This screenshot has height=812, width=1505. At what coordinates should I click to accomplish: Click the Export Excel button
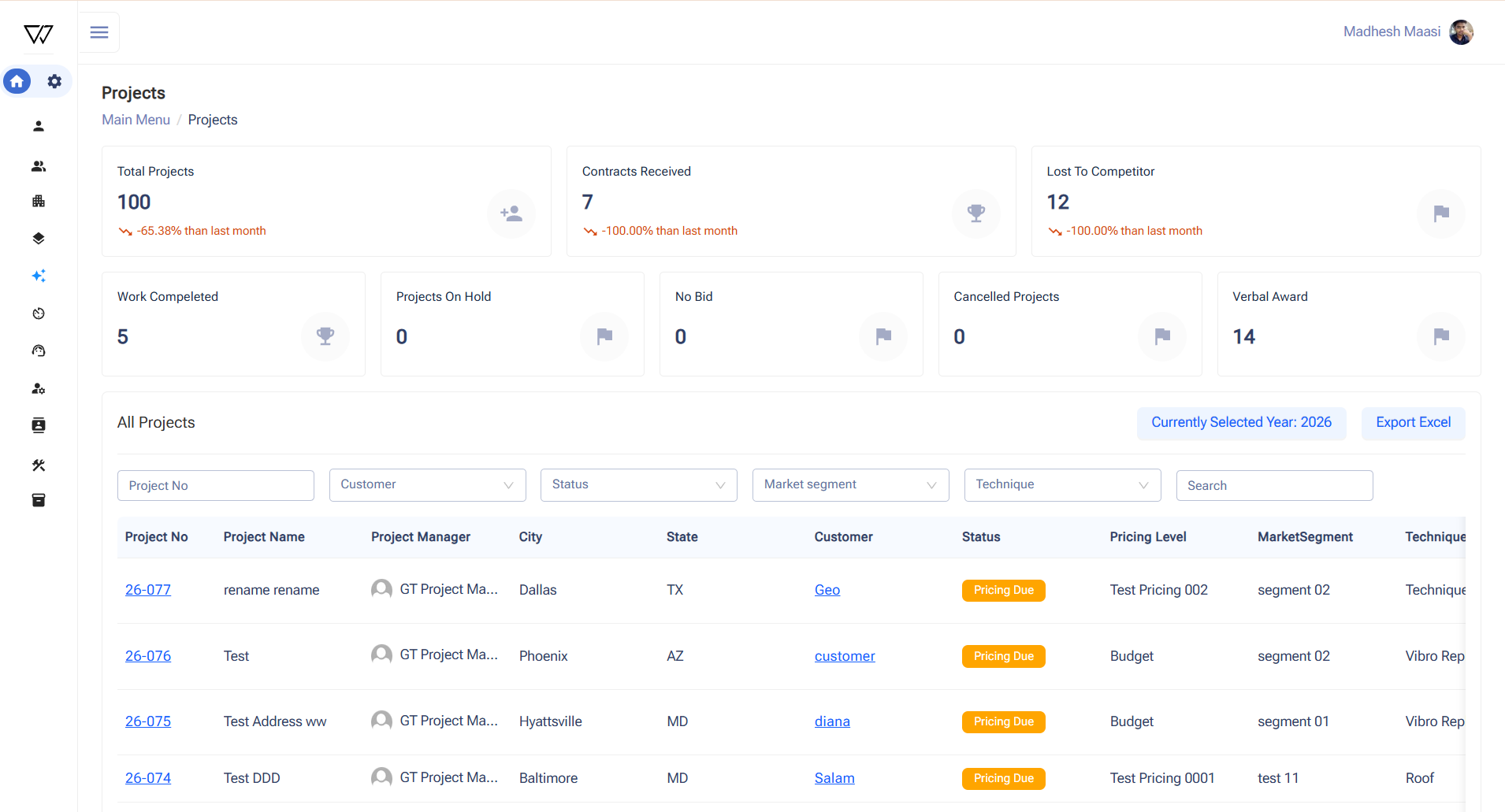(1413, 423)
